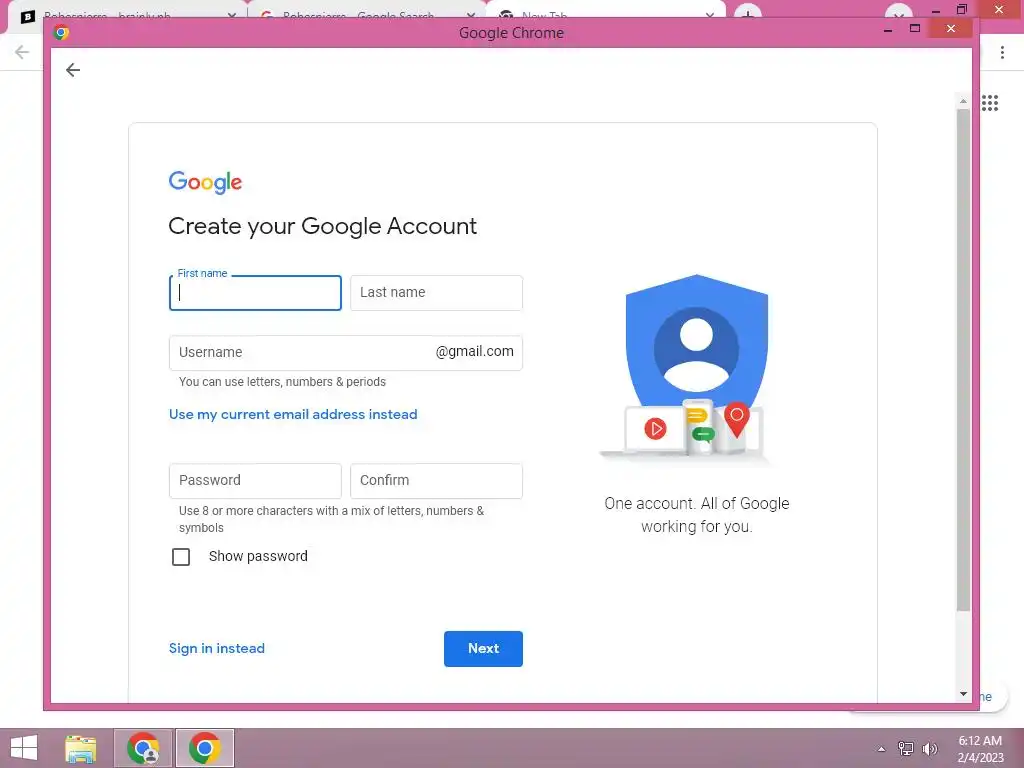Click Use my current email address instead
The height and width of the screenshot is (768, 1024).
click(293, 414)
